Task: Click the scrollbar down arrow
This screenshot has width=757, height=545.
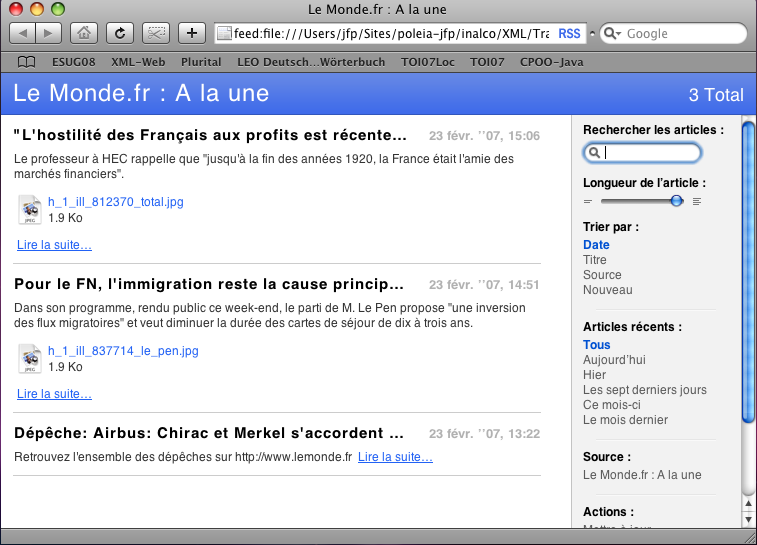Action: coord(748,520)
